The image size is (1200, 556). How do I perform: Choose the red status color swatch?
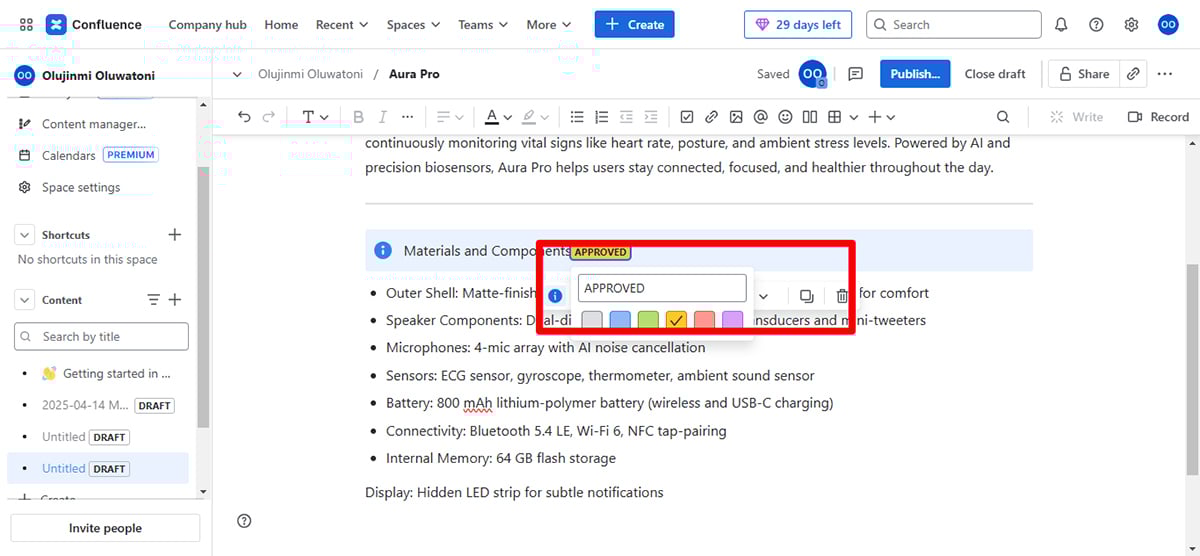tap(704, 320)
